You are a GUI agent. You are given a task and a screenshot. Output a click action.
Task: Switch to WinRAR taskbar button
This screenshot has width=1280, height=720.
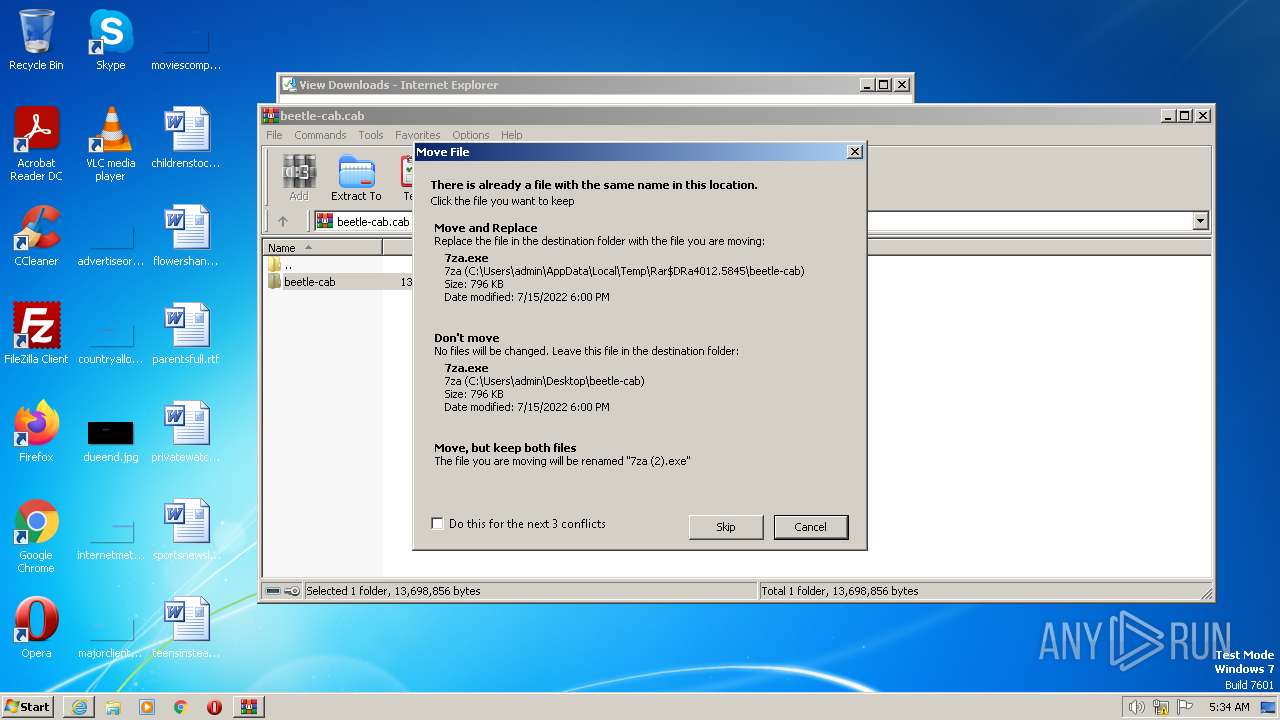coord(248,707)
